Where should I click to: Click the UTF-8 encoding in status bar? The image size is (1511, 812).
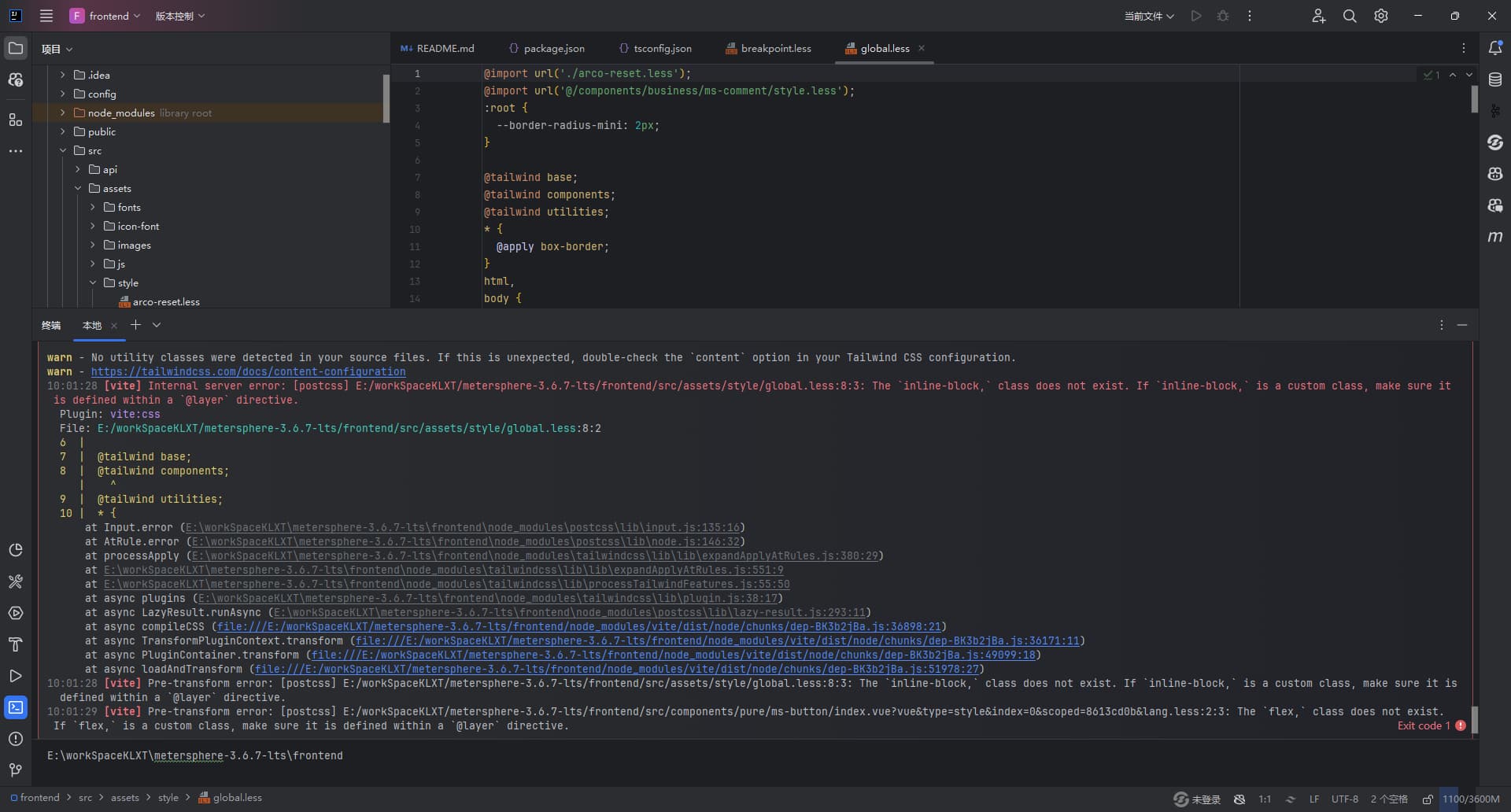(x=1344, y=799)
